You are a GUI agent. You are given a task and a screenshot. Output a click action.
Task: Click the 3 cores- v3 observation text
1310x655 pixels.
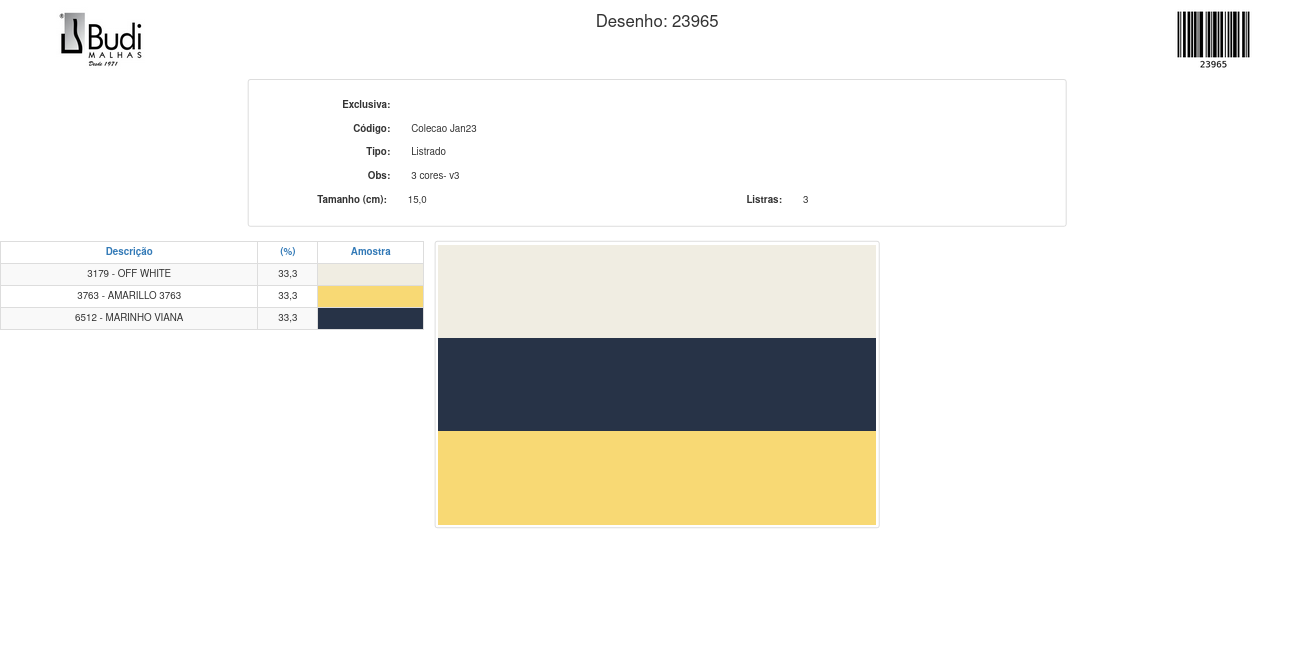pyautogui.click(x=435, y=176)
